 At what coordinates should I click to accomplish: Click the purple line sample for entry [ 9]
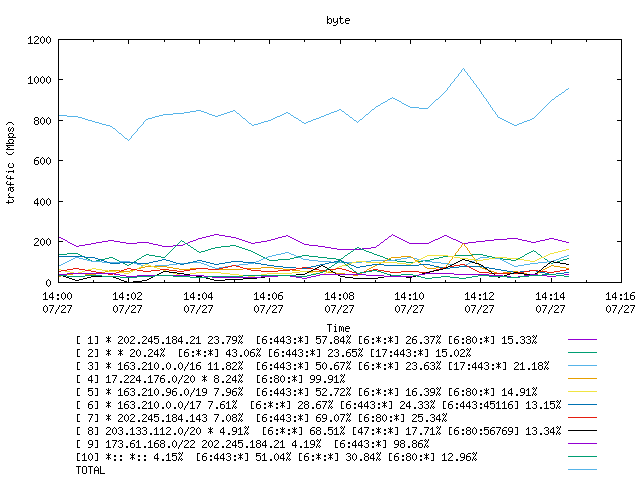point(582,443)
